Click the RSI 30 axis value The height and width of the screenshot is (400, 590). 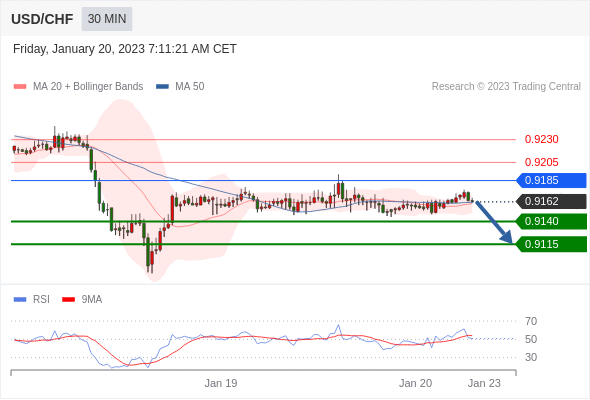coord(531,357)
